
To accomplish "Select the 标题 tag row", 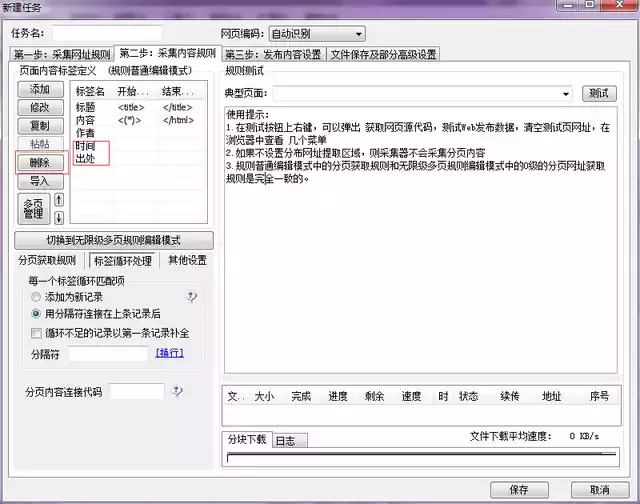I will click(x=138, y=107).
